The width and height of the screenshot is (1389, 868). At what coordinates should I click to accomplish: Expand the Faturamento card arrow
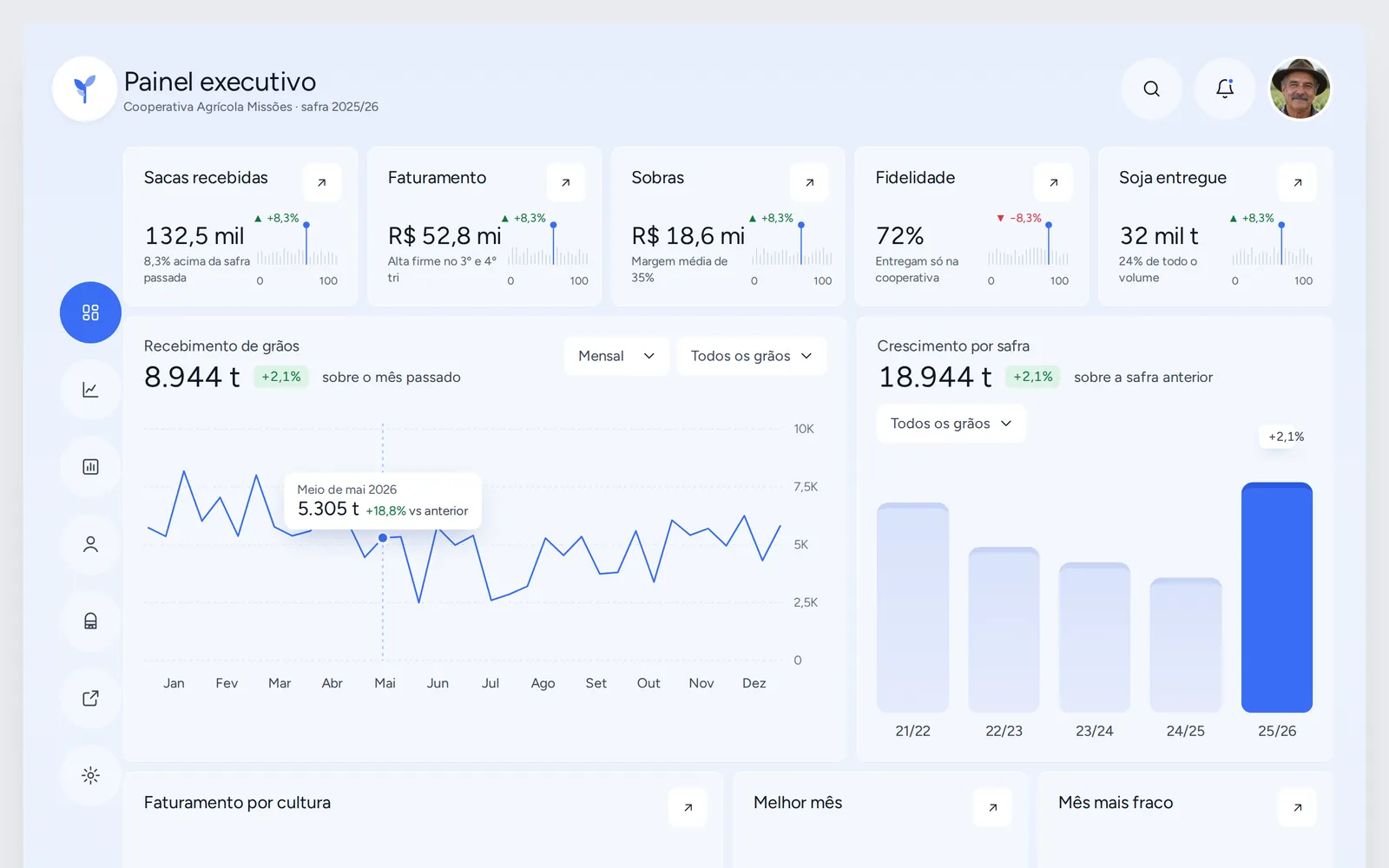point(566,182)
